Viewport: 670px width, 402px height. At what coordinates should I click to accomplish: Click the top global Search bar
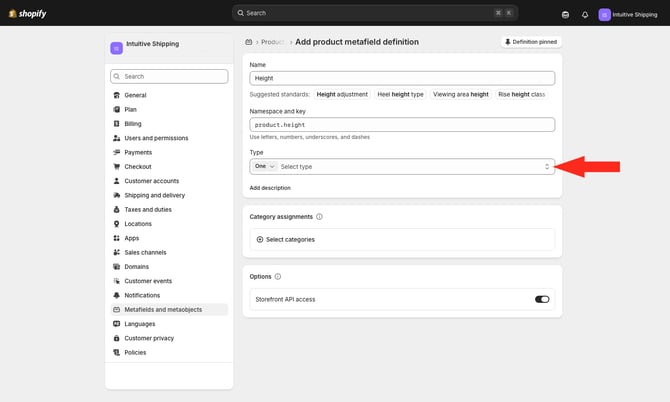(375, 13)
